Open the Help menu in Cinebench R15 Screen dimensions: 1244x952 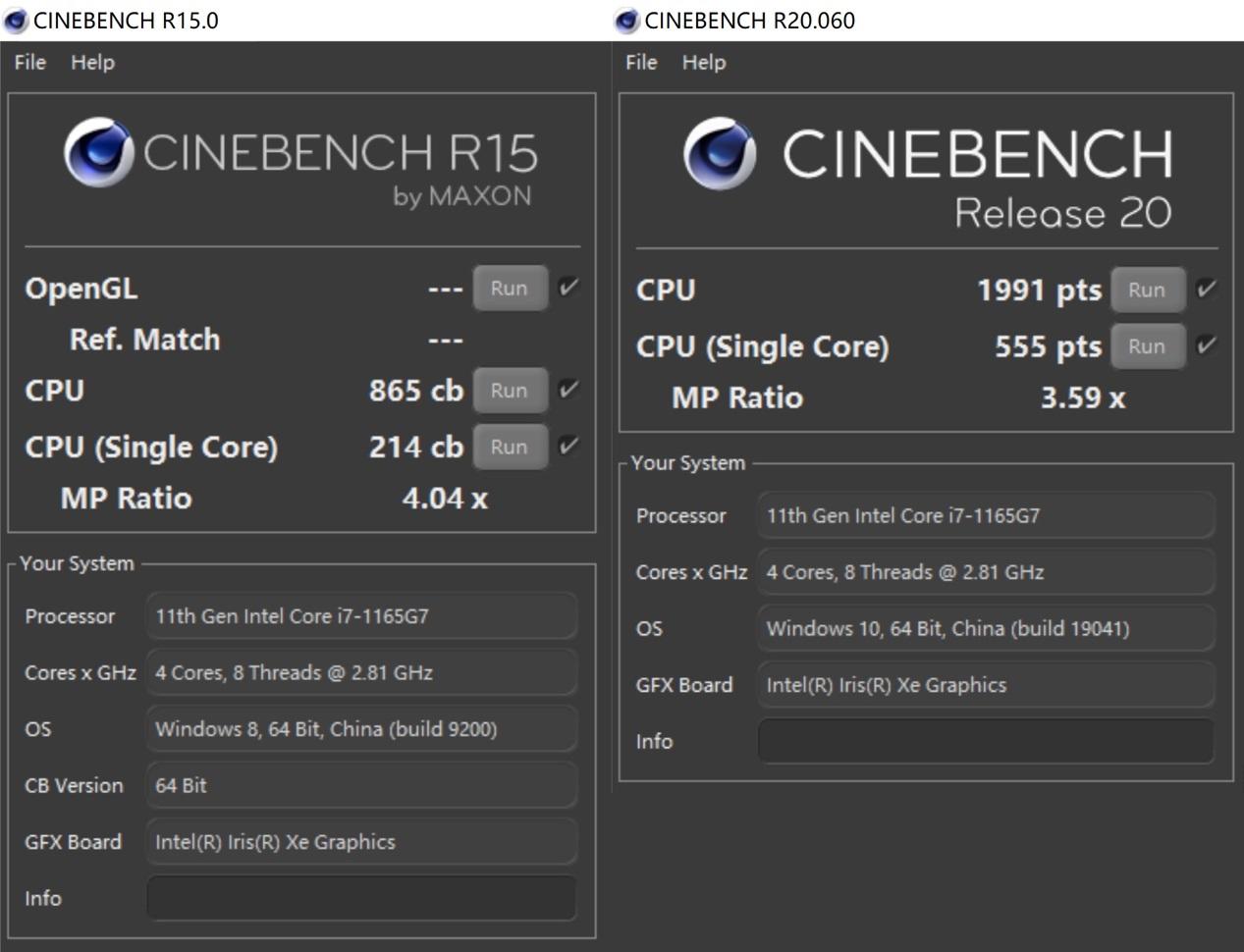pos(92,62)
